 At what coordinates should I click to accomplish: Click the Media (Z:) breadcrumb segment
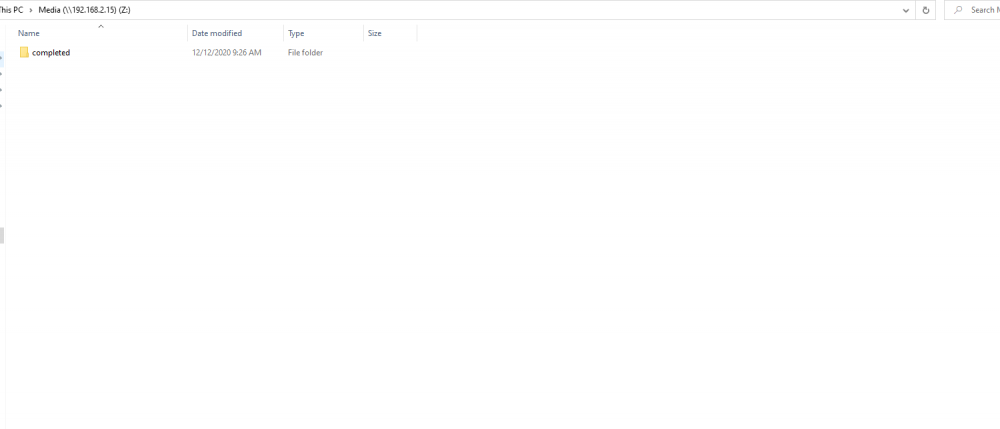click(x=85, y=10)
